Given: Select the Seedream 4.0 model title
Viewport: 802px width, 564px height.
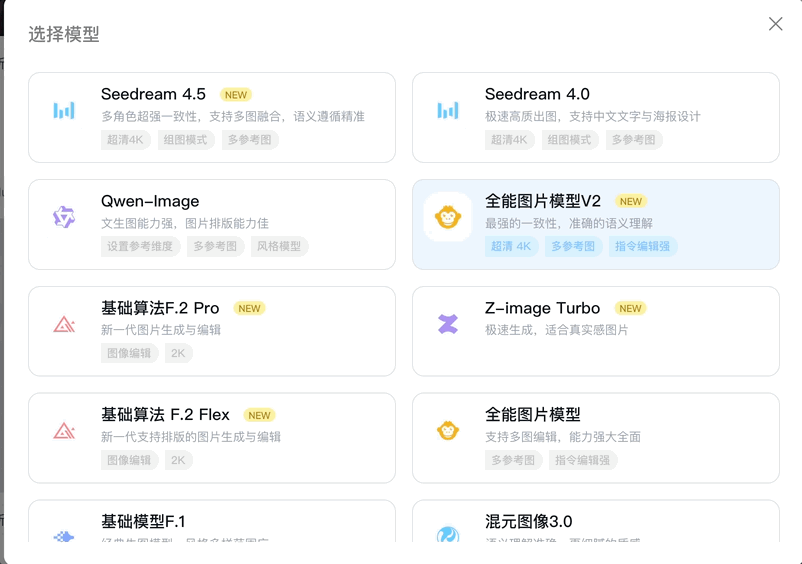Looking at the screenshot, I should click(x=537, y=94).
